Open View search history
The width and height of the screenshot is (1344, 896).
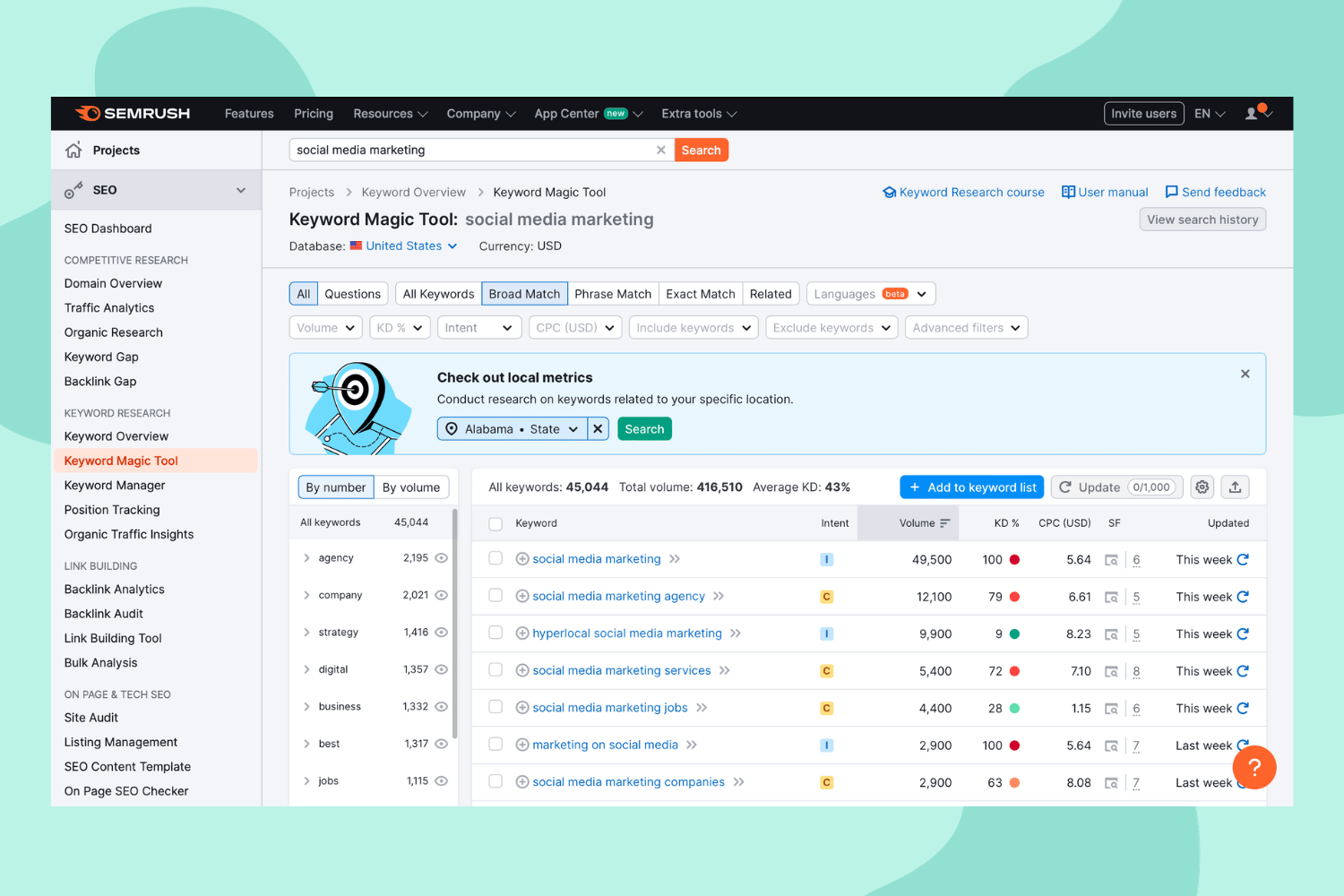click(1202, 219)
